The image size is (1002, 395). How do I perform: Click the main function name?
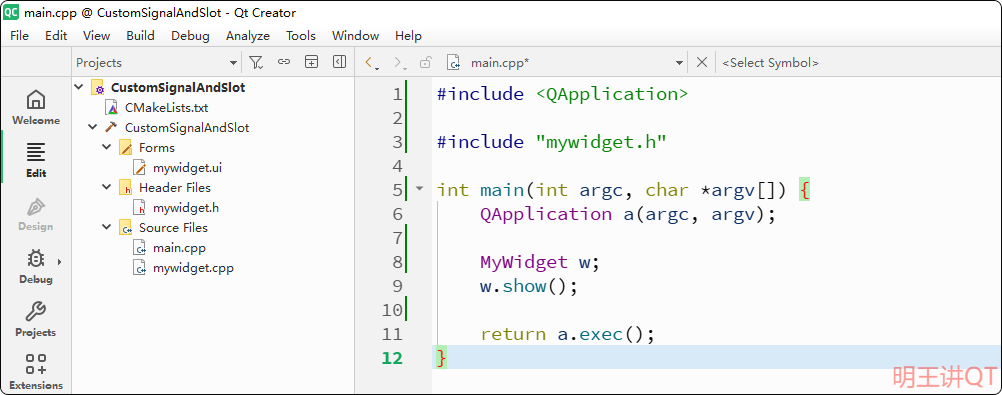click(x=502, y=190)
